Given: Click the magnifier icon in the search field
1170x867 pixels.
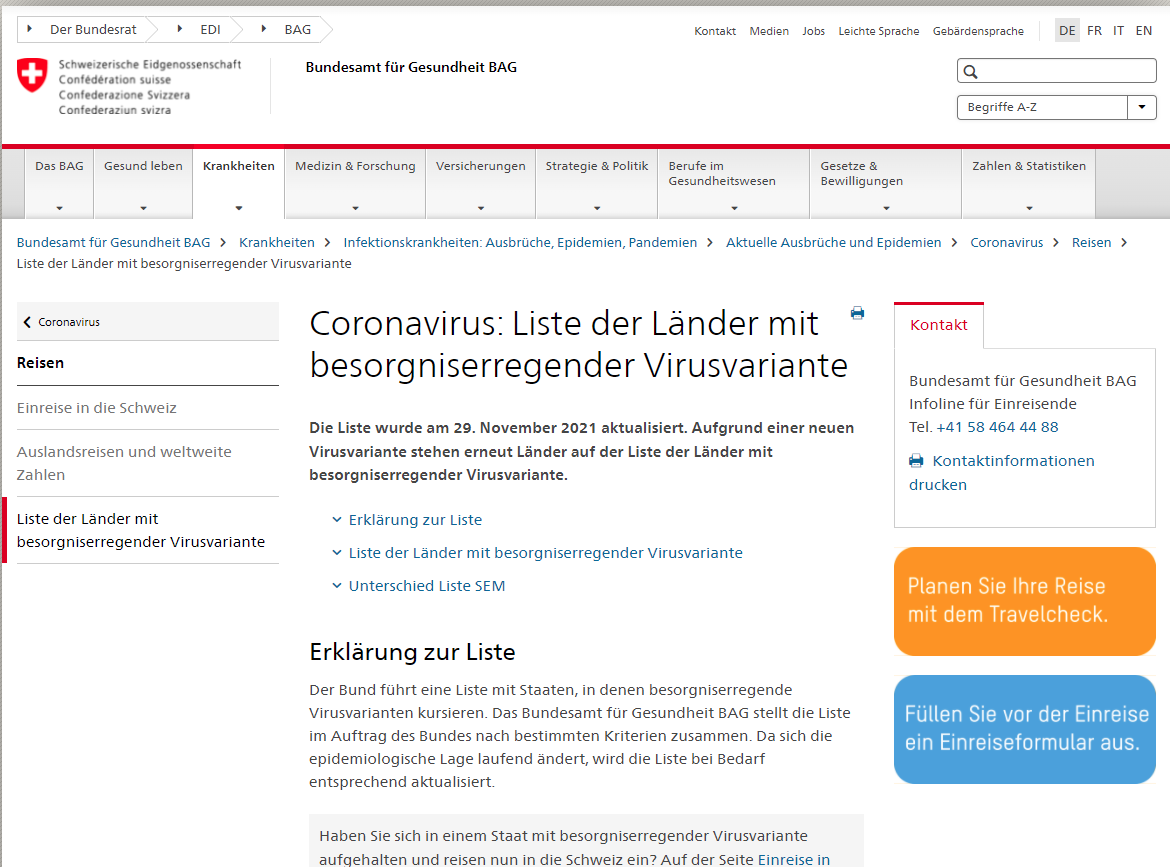Looking at the screenshot, I should point(970,72).
